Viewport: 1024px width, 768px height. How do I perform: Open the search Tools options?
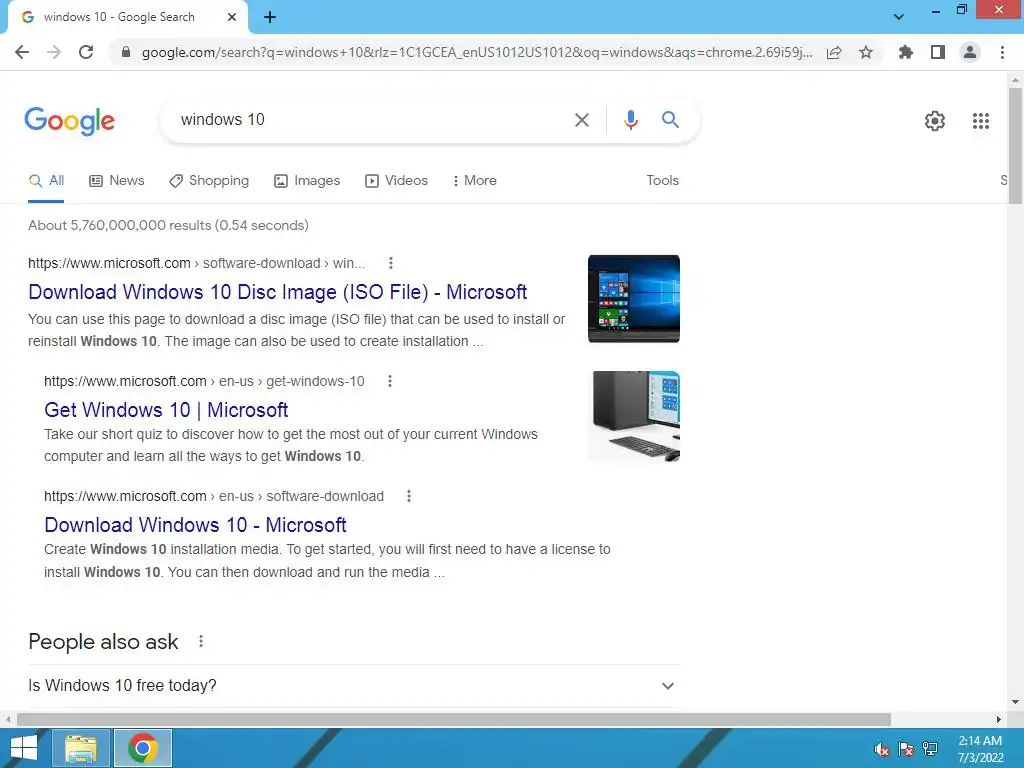pyautogui.click(x=662, y=181)
